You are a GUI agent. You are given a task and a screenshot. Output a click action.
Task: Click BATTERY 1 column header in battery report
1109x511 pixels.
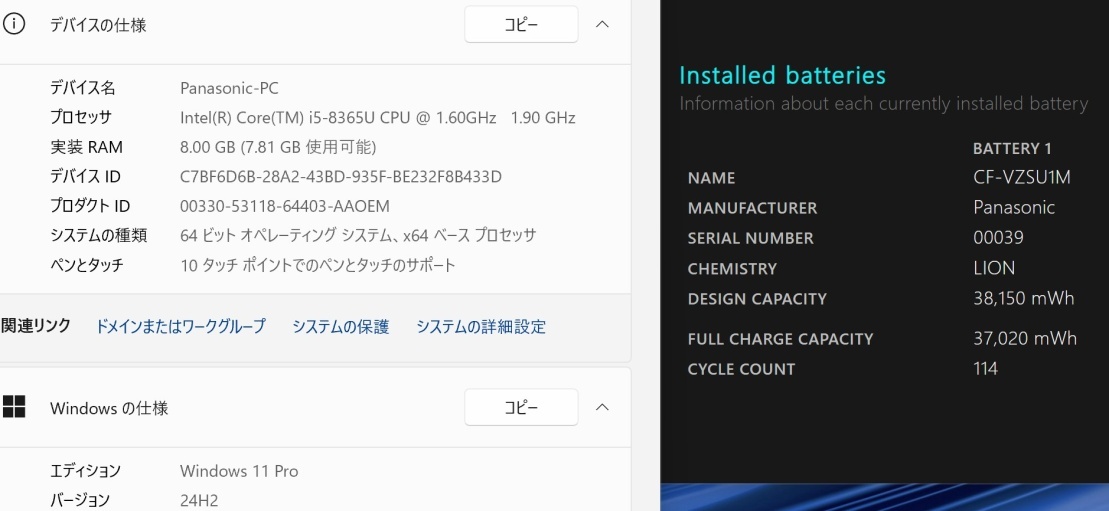click(1012, 149)
